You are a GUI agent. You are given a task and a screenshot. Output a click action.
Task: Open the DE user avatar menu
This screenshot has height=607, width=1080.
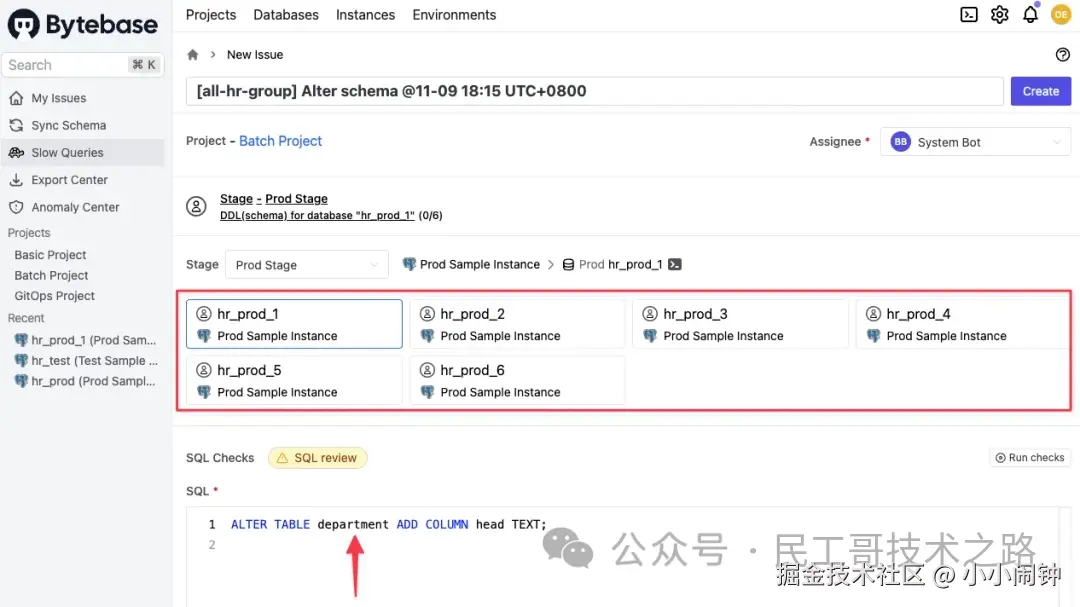tap(1061, 14)
